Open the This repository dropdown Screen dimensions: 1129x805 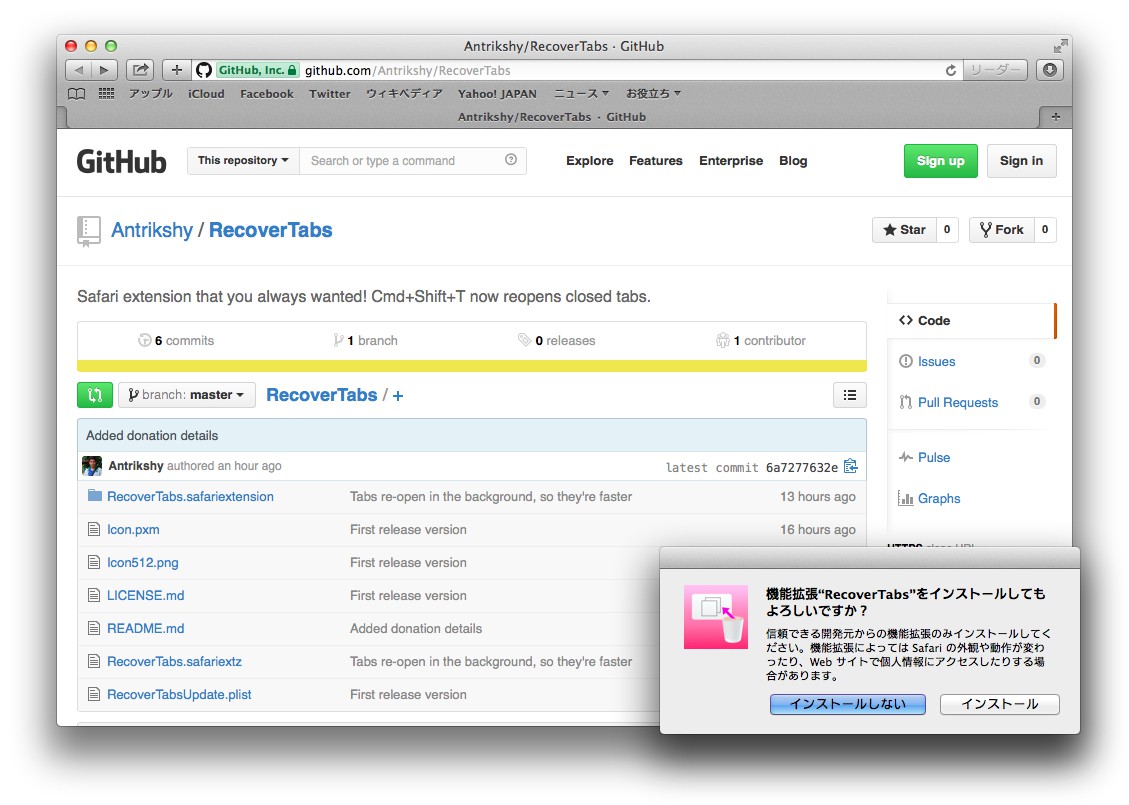(x=243, y=161)
